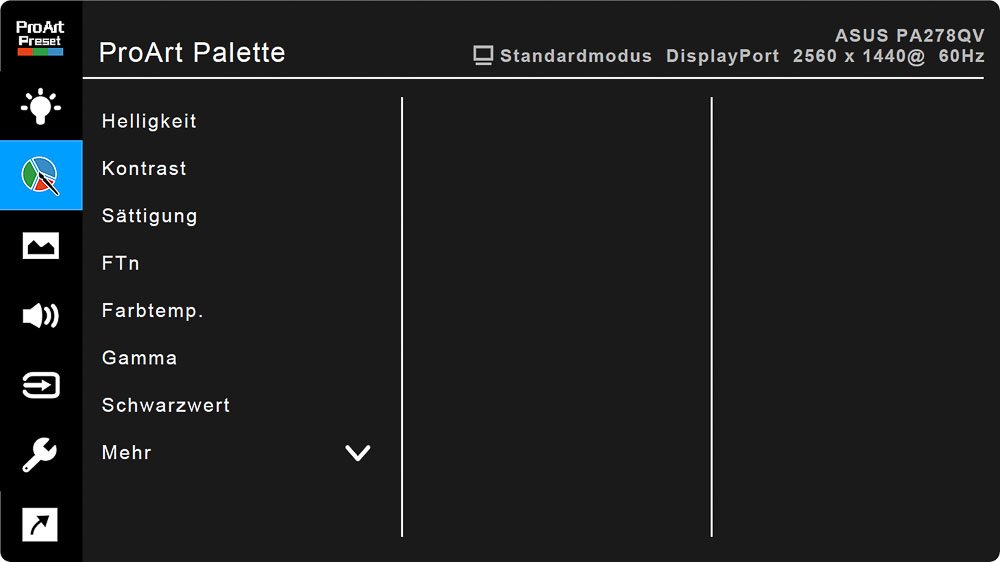Screen dimensions: 1000x562
Task: Open the FTn setting
Action: point(120,264)
